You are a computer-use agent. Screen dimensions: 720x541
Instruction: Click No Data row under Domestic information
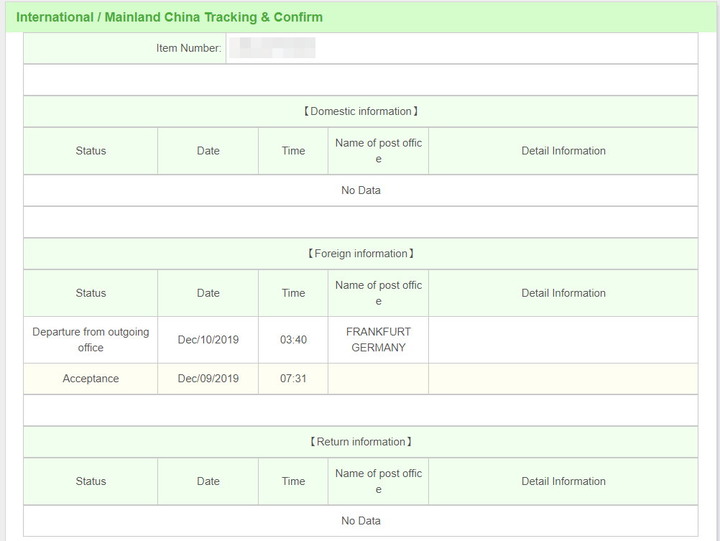point(360,190)
